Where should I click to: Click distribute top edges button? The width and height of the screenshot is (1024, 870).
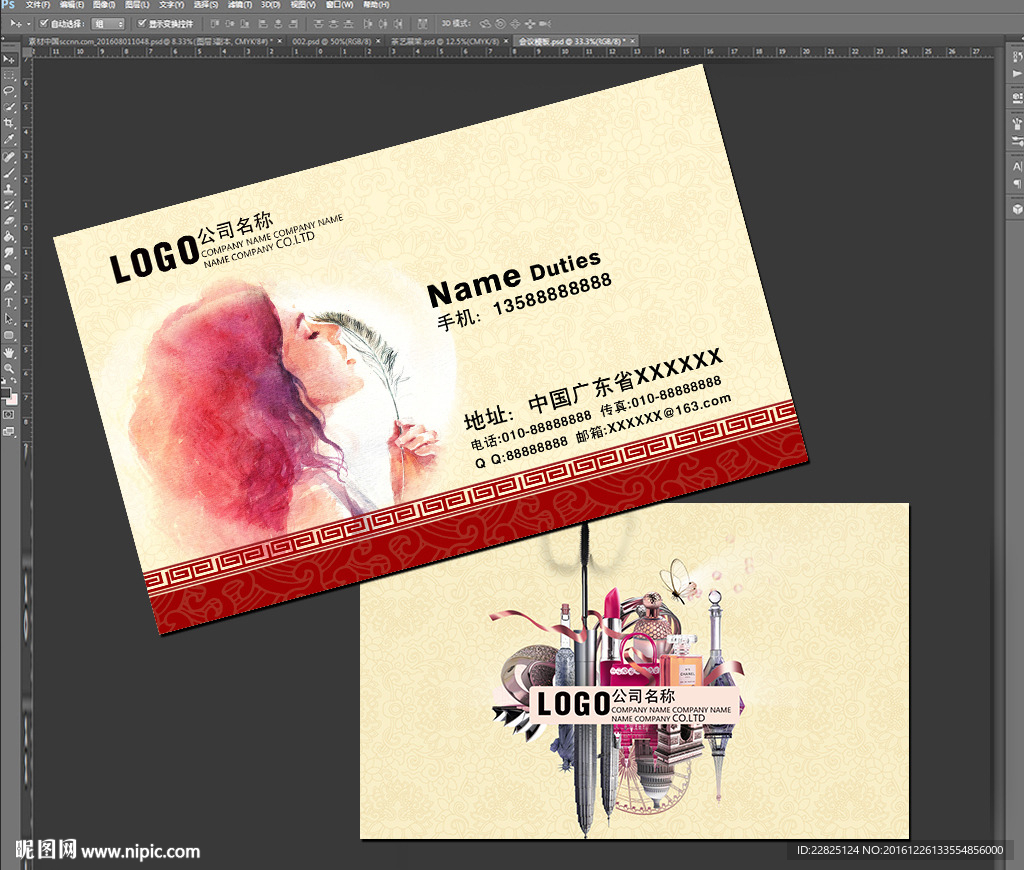[319, 24]
